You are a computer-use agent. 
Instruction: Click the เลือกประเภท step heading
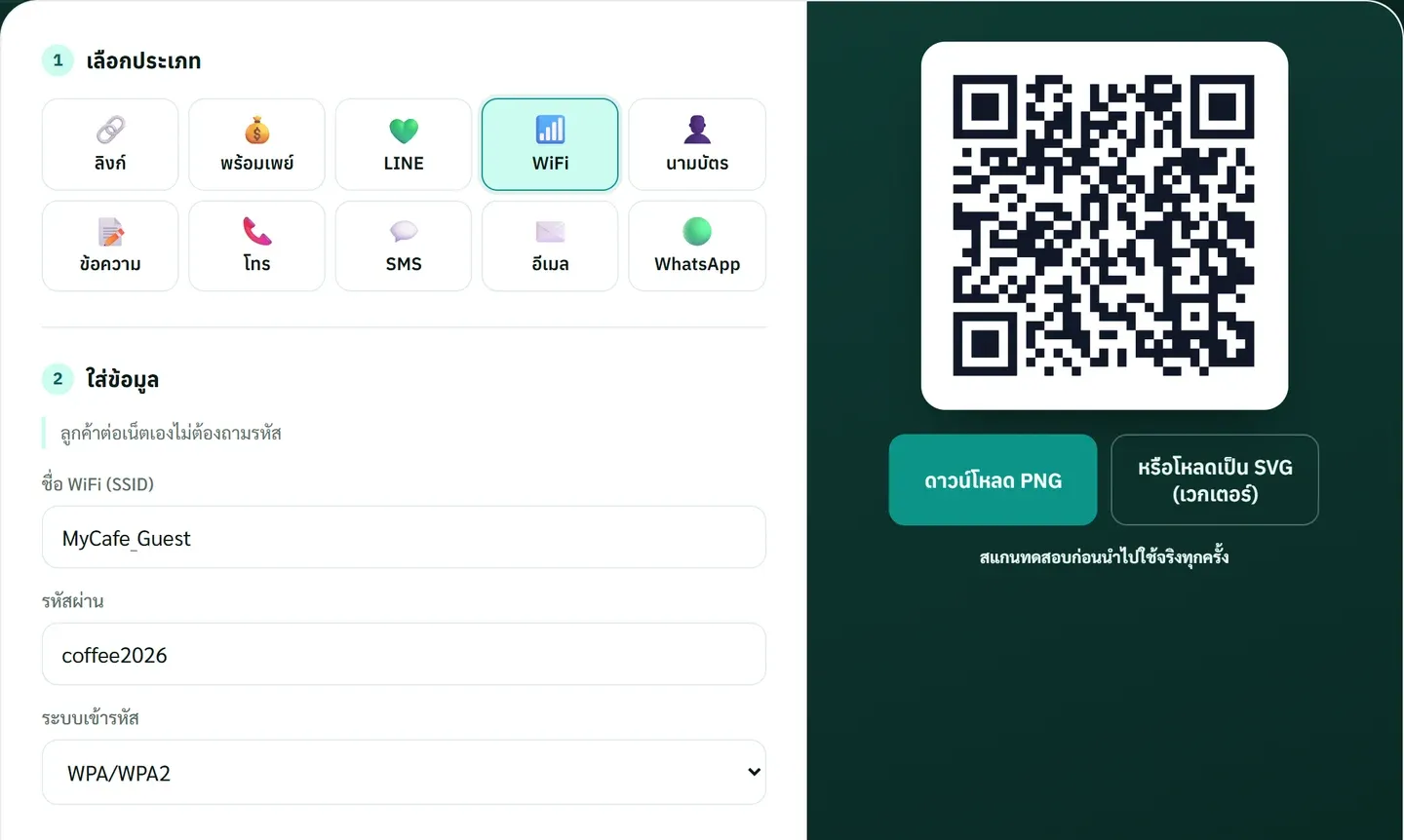[143, 60]
